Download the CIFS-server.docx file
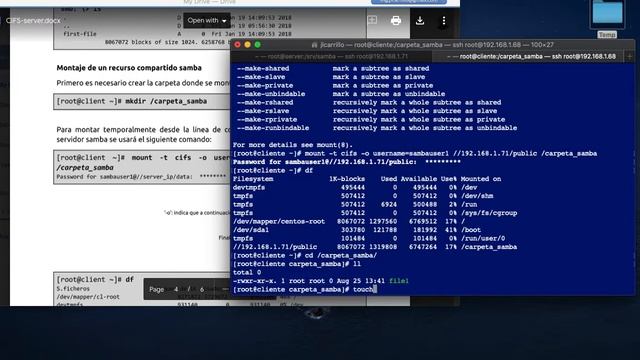 click(x=420, y=20)
